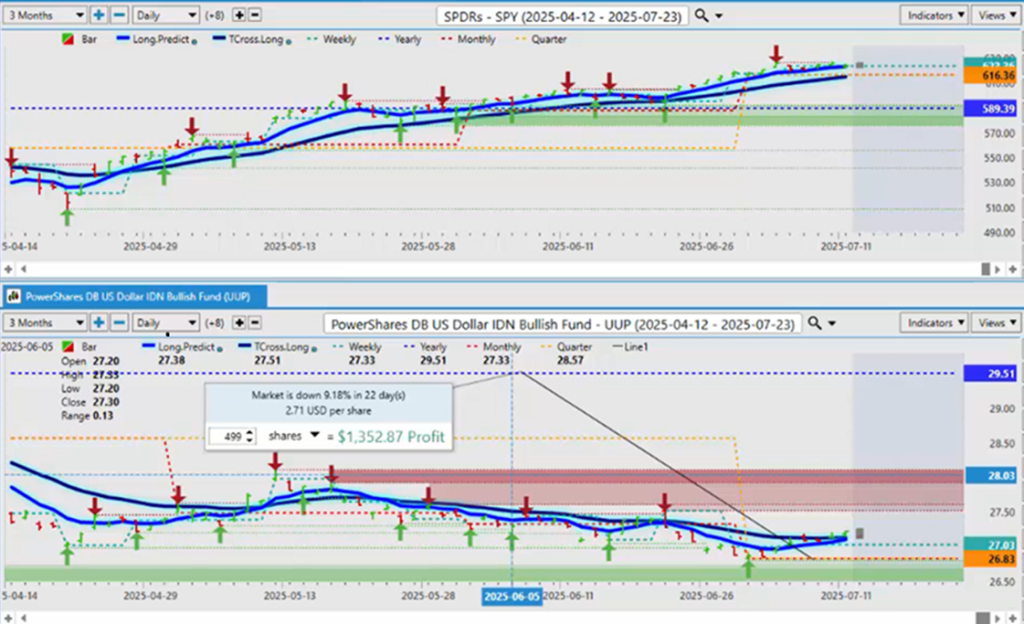Image resolution: width=1024 pixels, height=624 pixels.
Task: Open the 3 Months range dropdown on SPY chart
Action: click(x=44, y=15)
